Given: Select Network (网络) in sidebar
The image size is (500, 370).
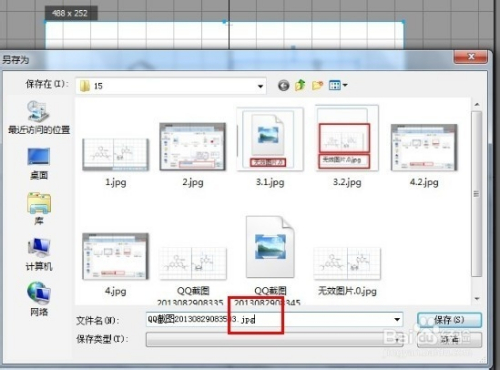Looking at the screenshot, I should (39, 299).
